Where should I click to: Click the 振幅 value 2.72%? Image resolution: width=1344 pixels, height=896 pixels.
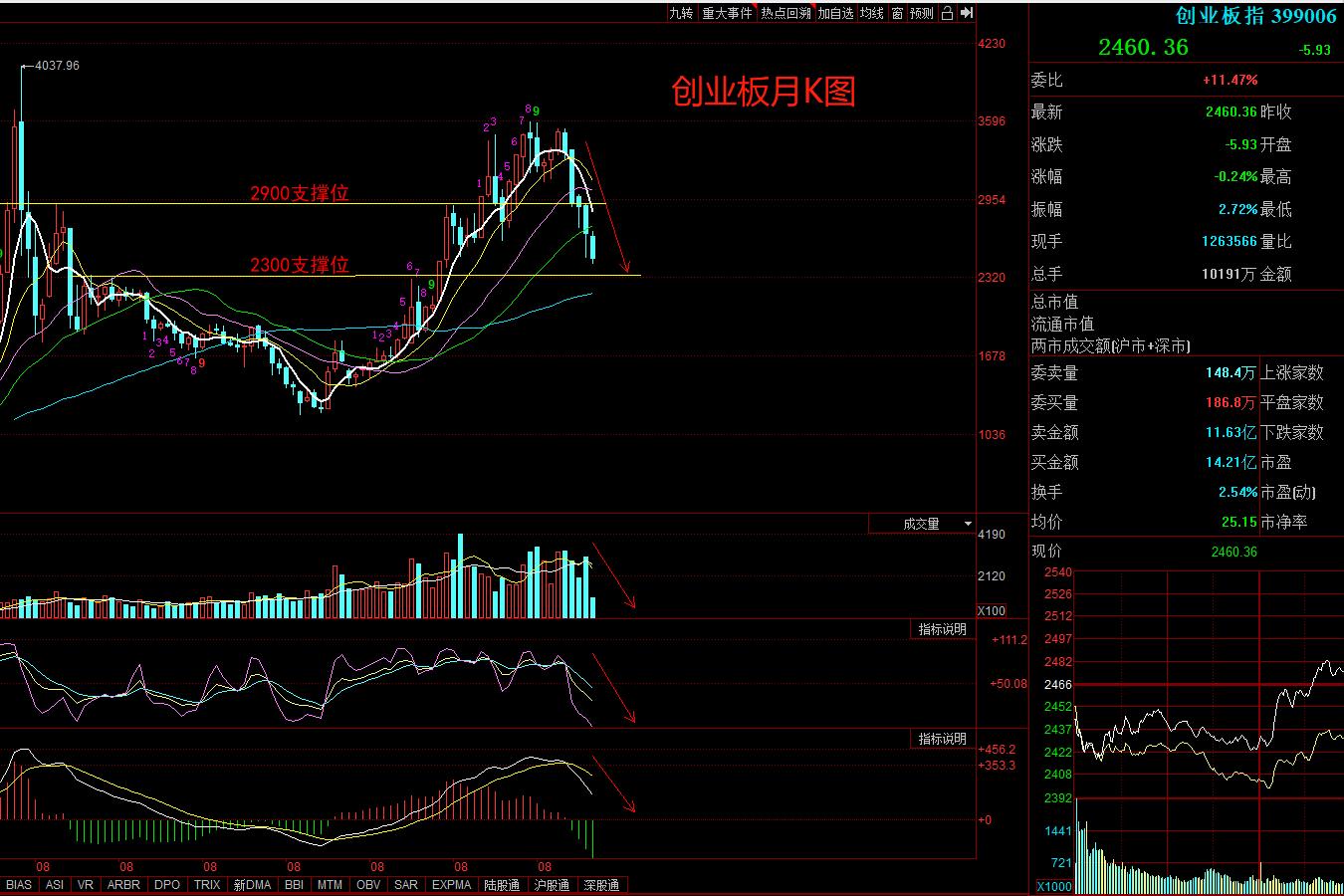coord(1237,209)
